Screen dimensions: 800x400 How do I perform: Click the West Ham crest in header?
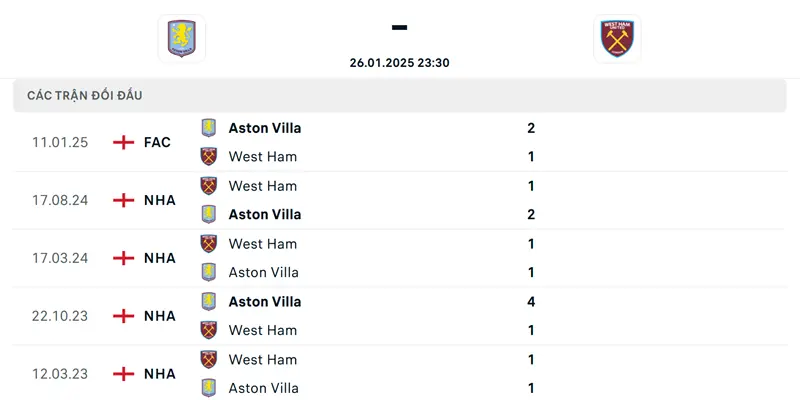(617, 39)
